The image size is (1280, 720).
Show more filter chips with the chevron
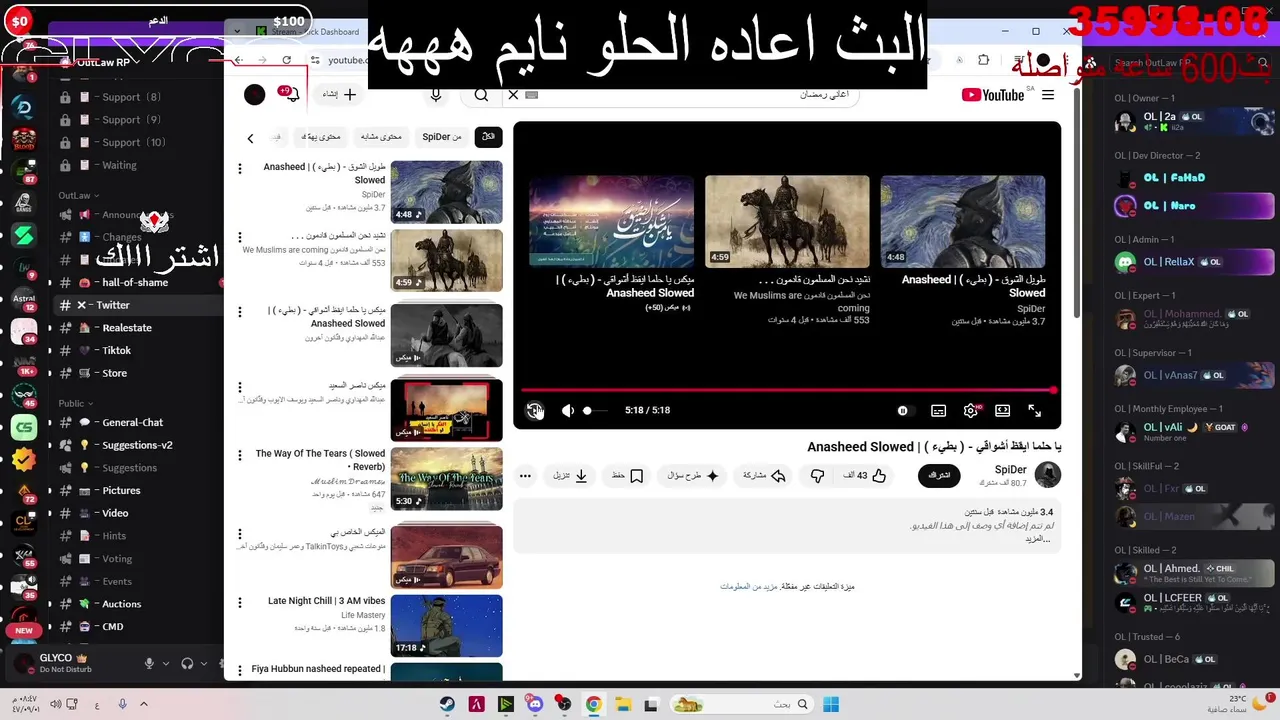[251, 138]
